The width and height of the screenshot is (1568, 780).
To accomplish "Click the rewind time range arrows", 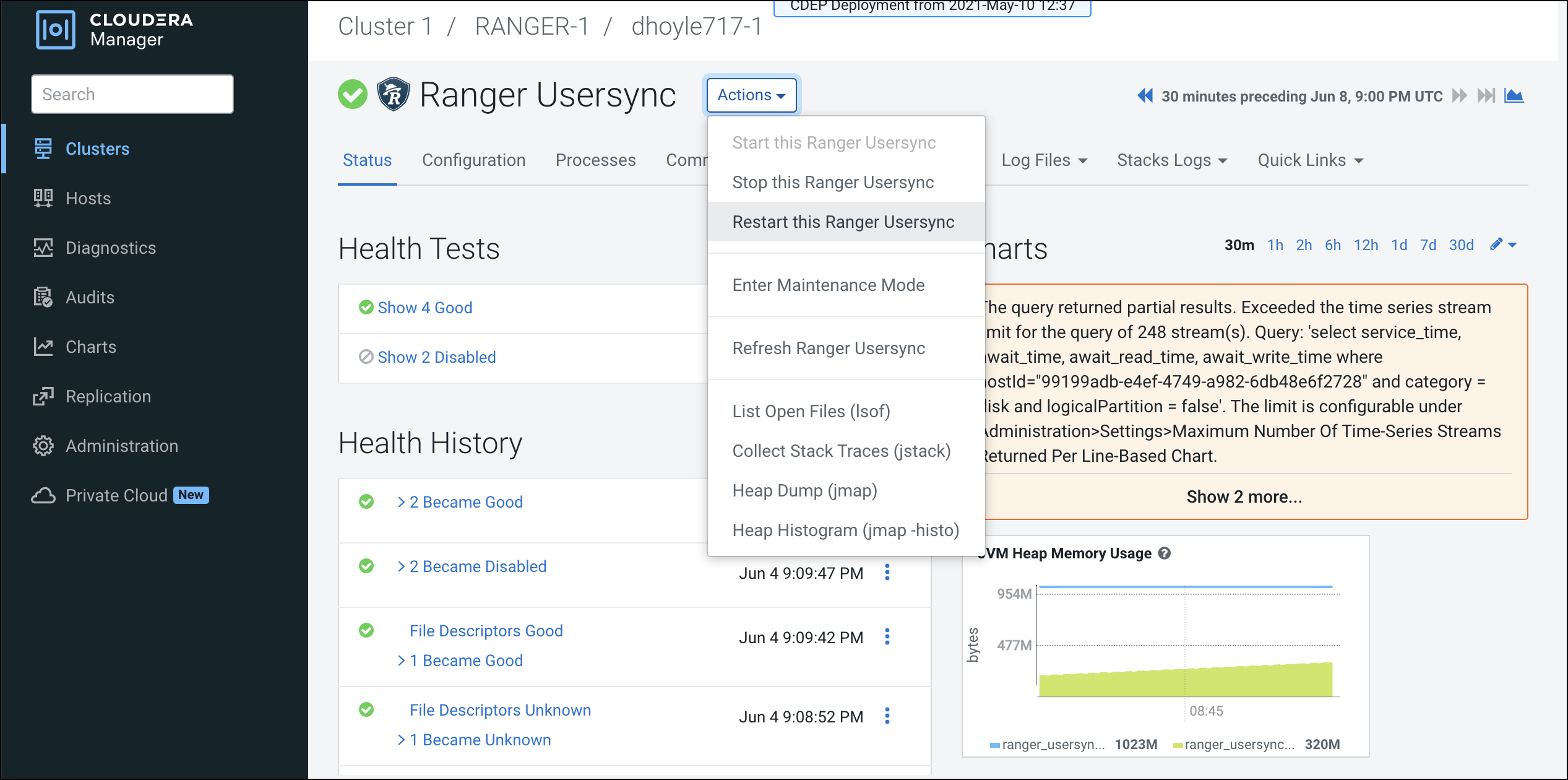I will pos(1145,96).
